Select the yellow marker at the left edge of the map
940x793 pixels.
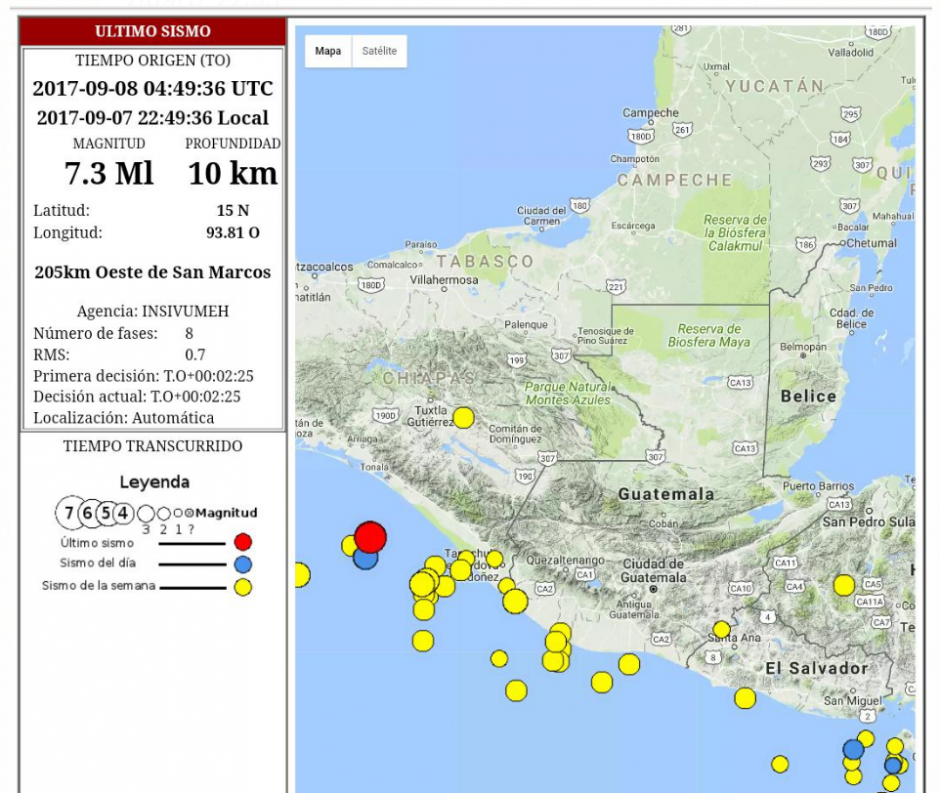point(301,575)
